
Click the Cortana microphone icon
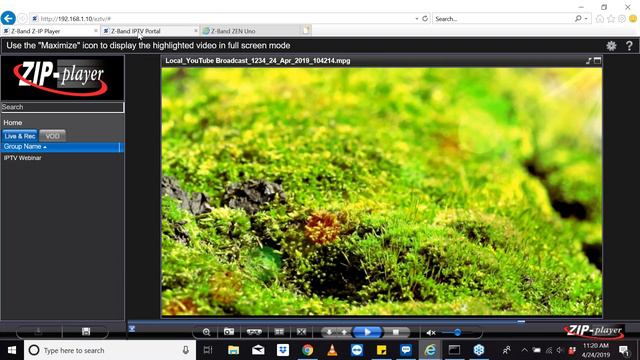pyautogui.click(x=185, y=350)
